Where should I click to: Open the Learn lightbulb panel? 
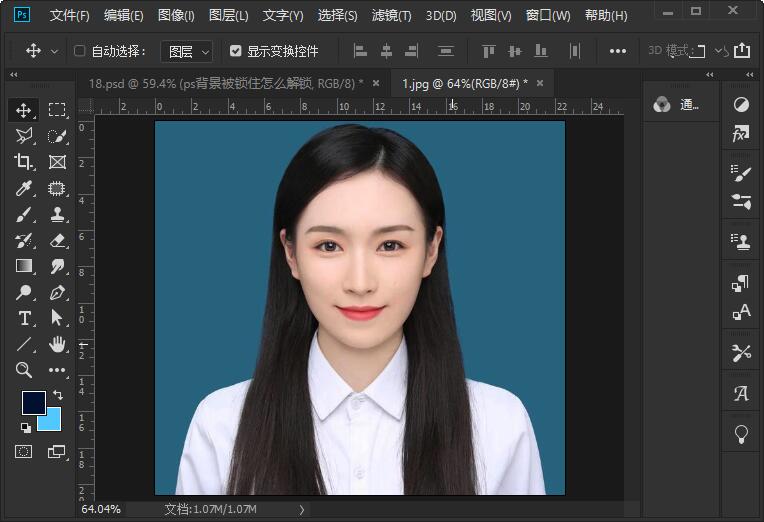click(741, 434)
